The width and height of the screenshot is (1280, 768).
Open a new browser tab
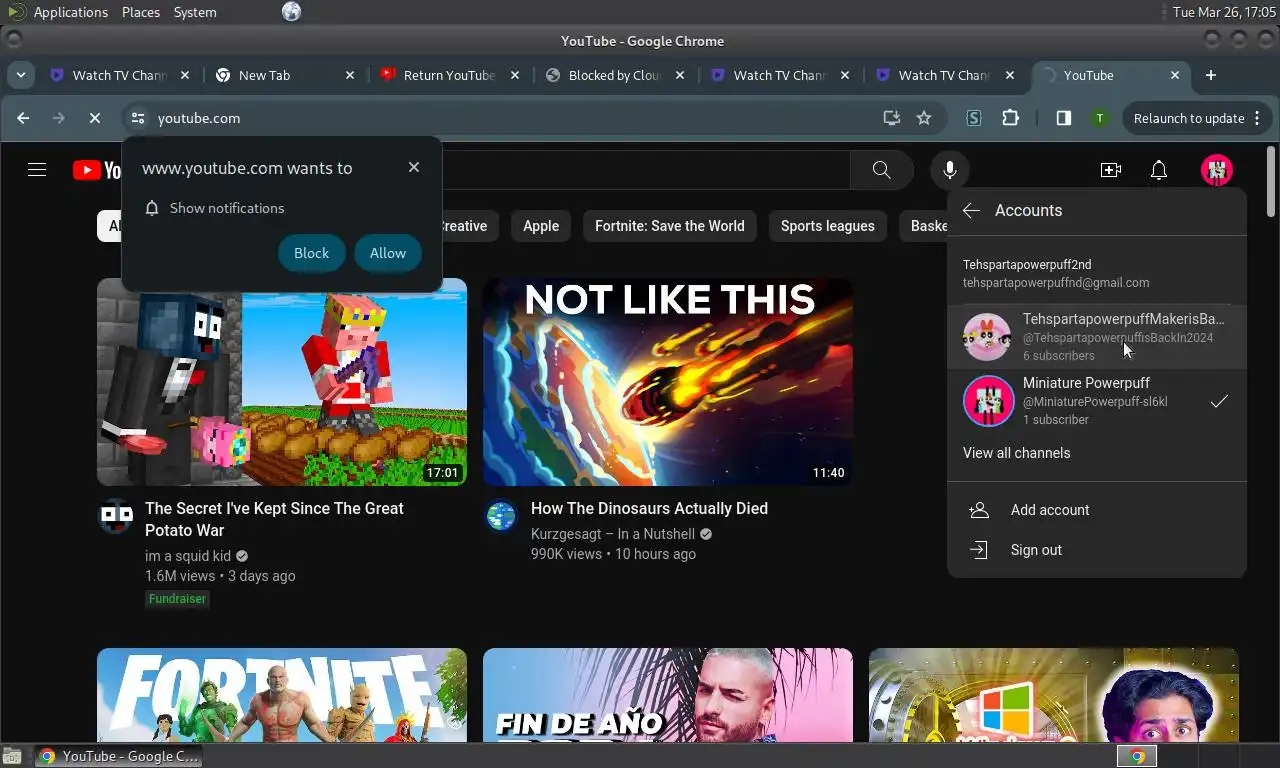1211,75
